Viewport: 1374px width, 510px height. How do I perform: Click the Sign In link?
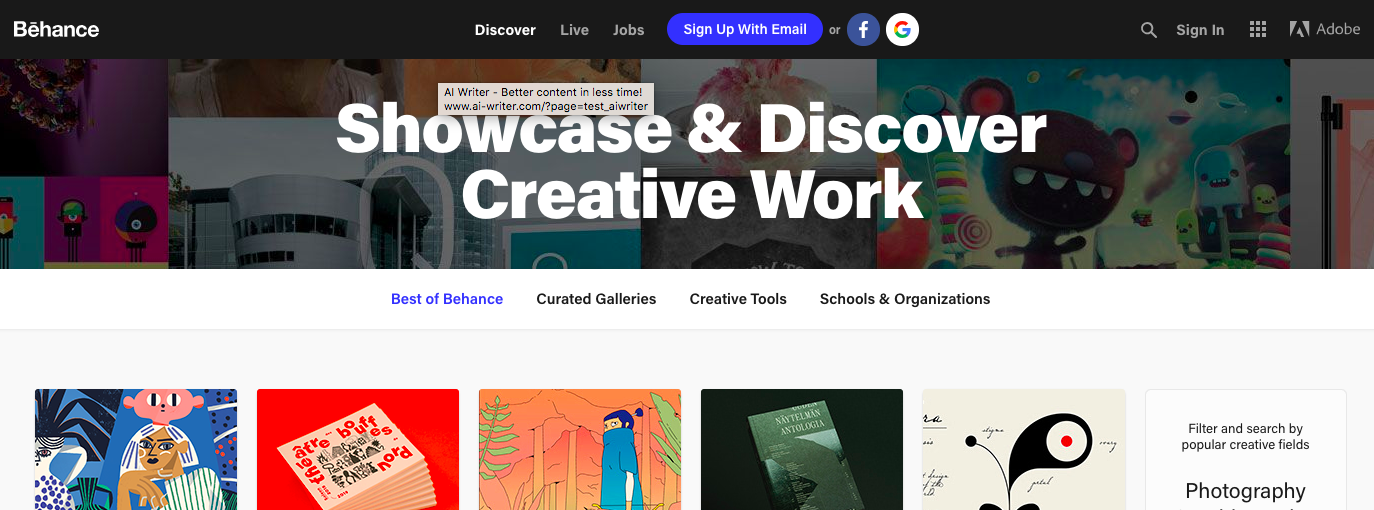(x=1200, y=30)
